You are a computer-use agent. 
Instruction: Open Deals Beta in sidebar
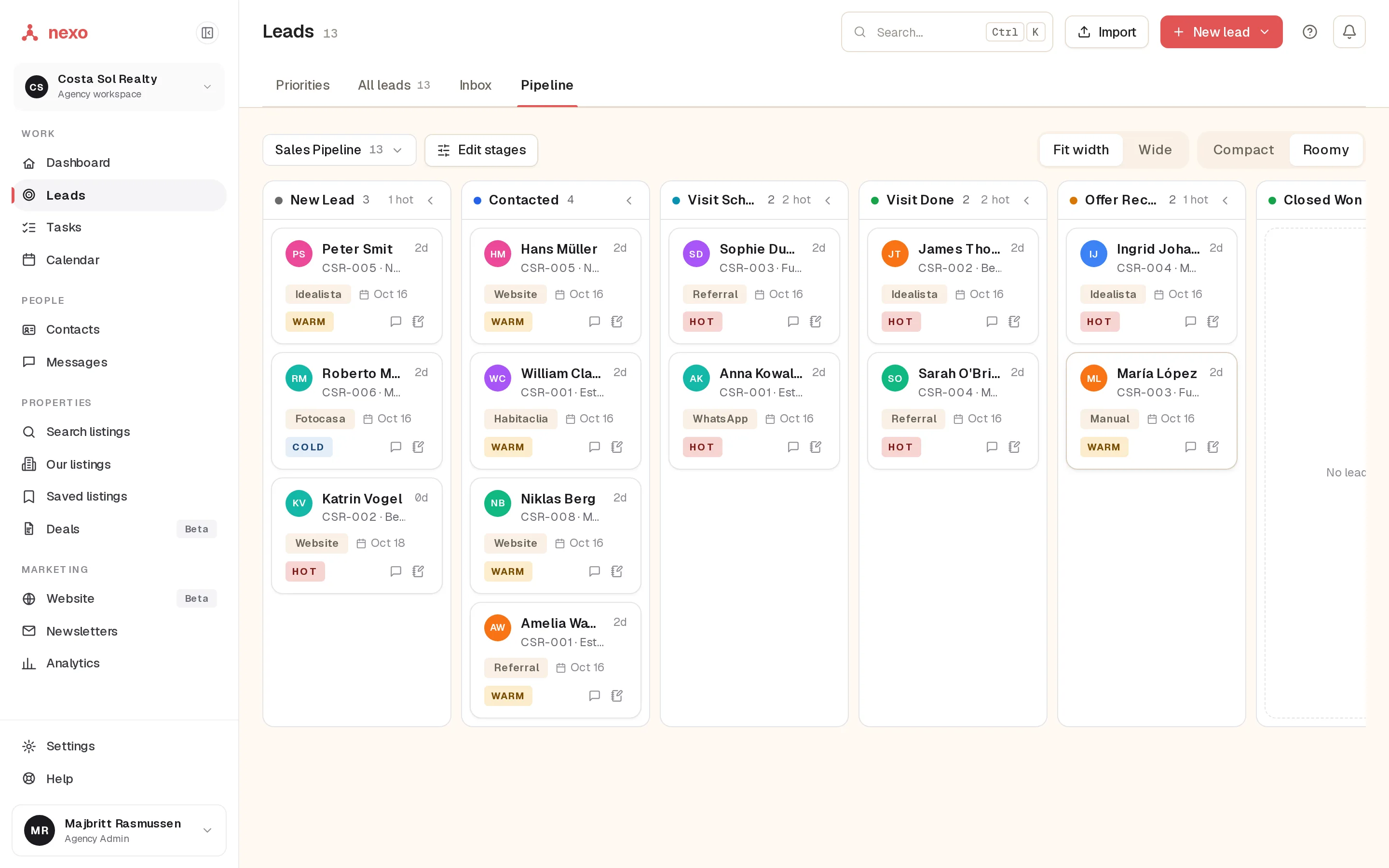119,529
